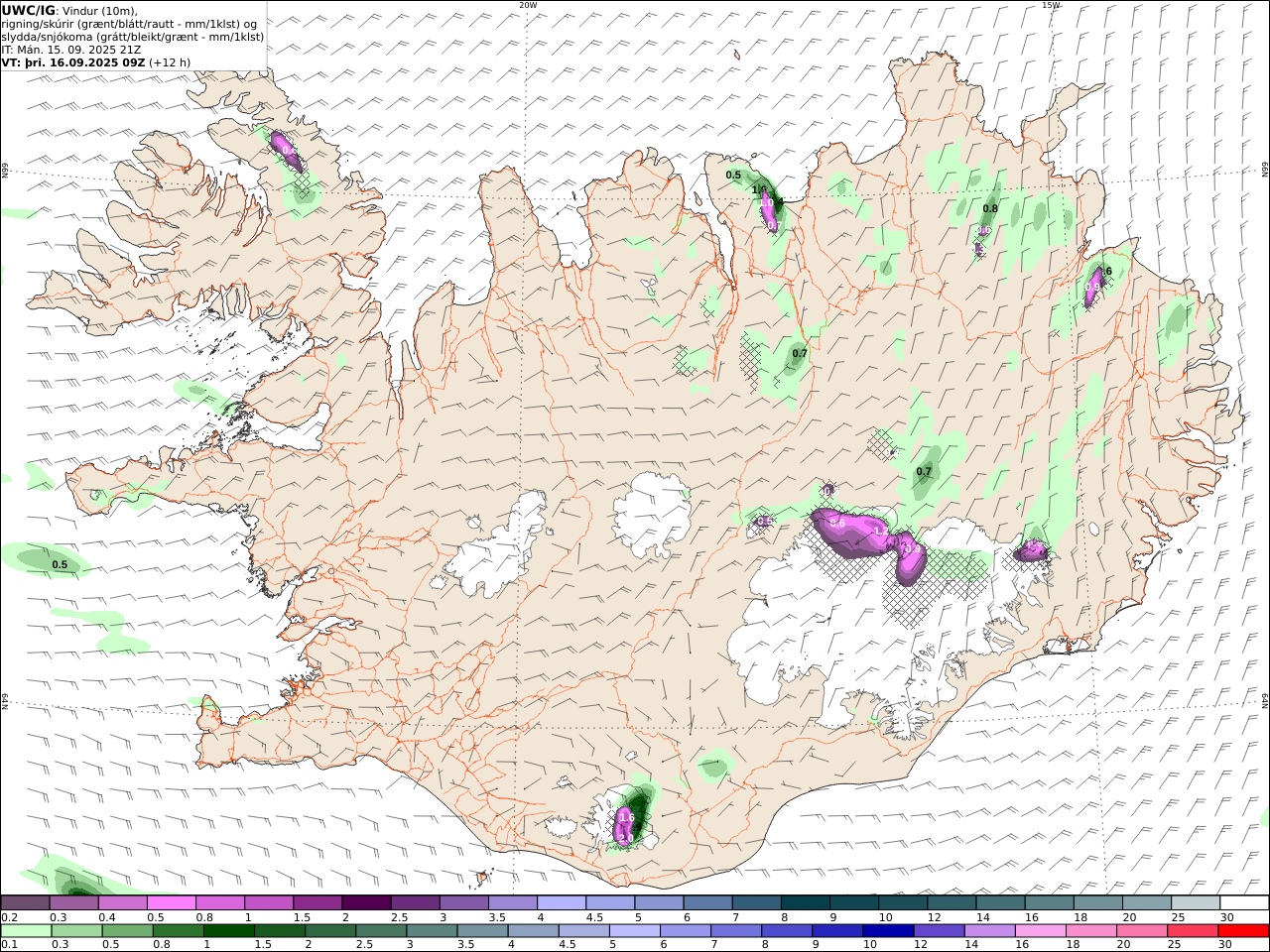This screenshot has height=952, width=1270.
Task: Click the 'slydda/snjókoma' legend description line
Action: click(133, 37)
